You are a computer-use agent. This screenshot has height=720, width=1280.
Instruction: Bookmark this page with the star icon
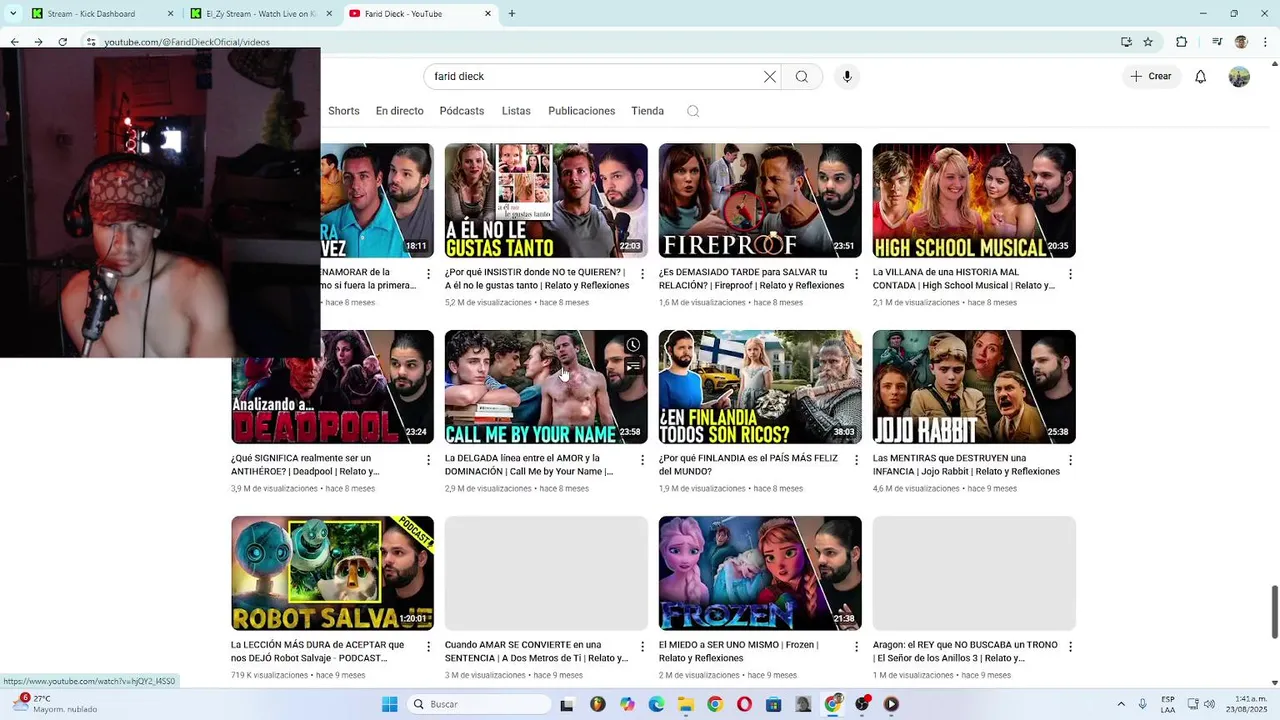[x=1148, y=42]
